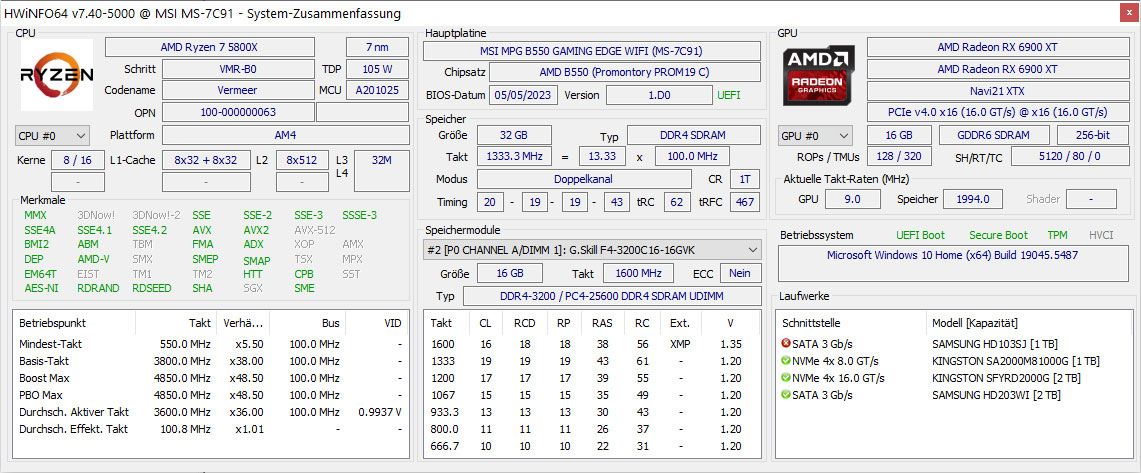
Task: Click the GDDR6 SDRAM memory type field
Action: (994, 135)
